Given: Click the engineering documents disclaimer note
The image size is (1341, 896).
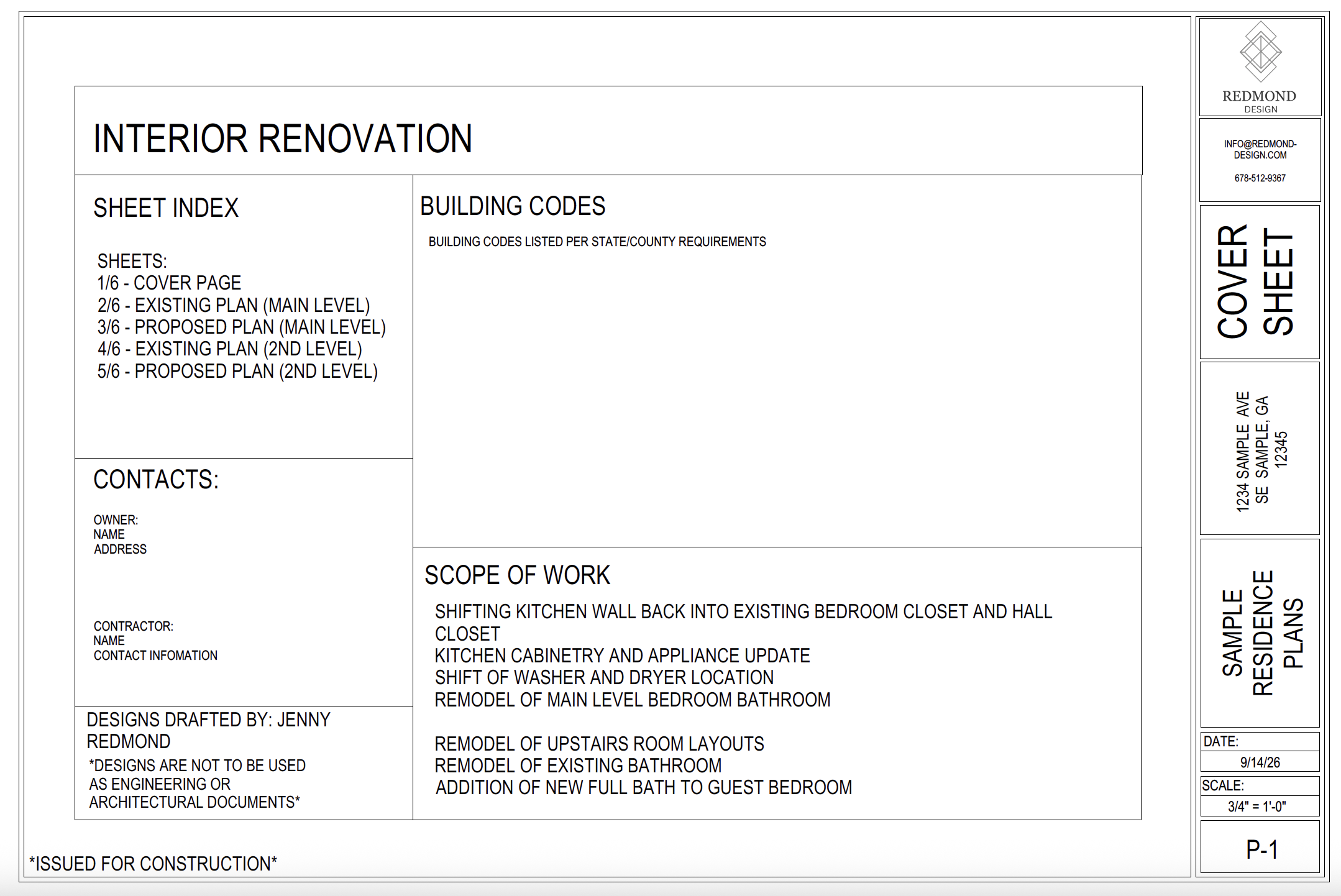Looking at the screenshot, I should (x=198, y=784).
